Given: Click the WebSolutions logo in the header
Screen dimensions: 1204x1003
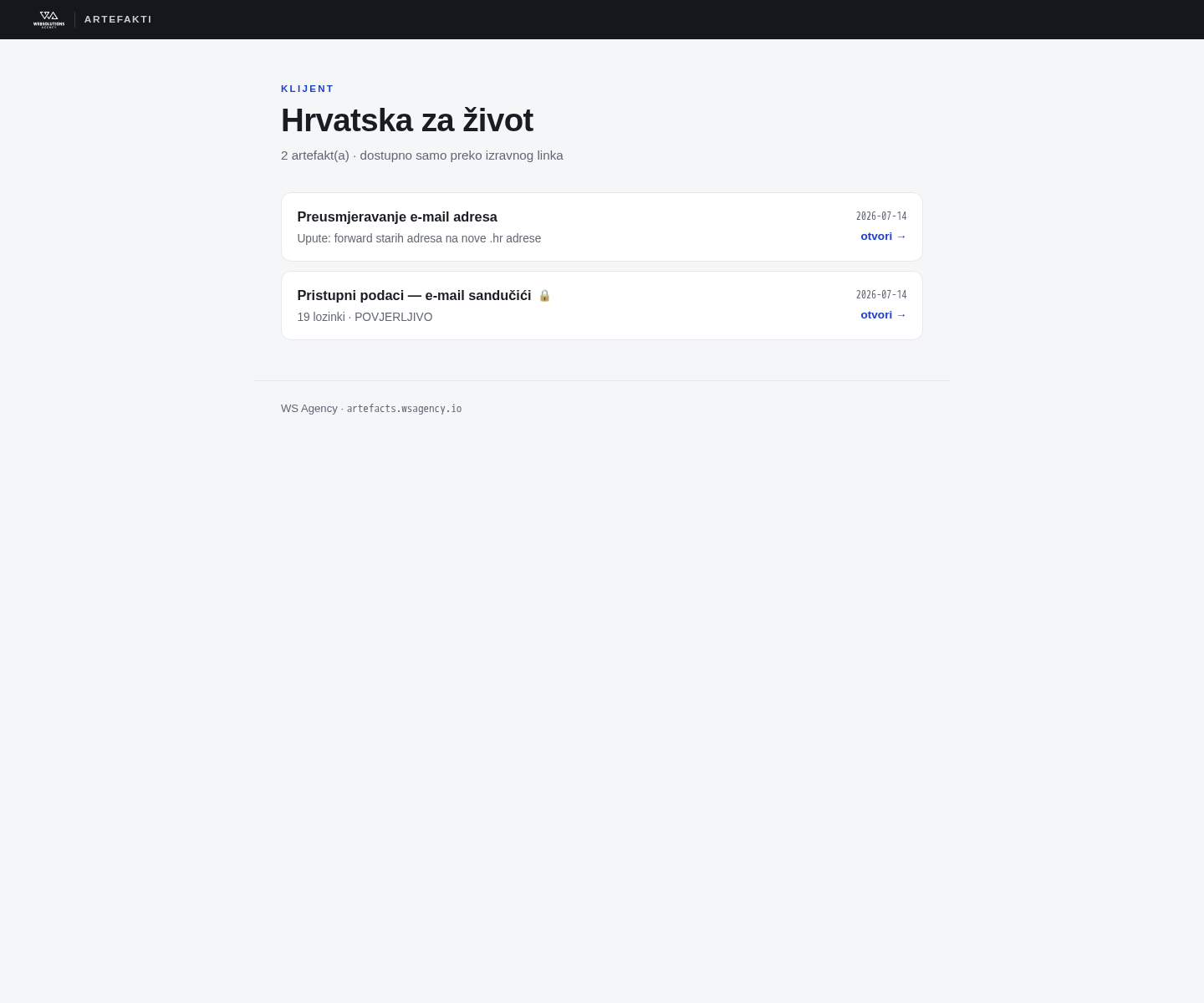Looking at the screenshot, I should 48,19.
